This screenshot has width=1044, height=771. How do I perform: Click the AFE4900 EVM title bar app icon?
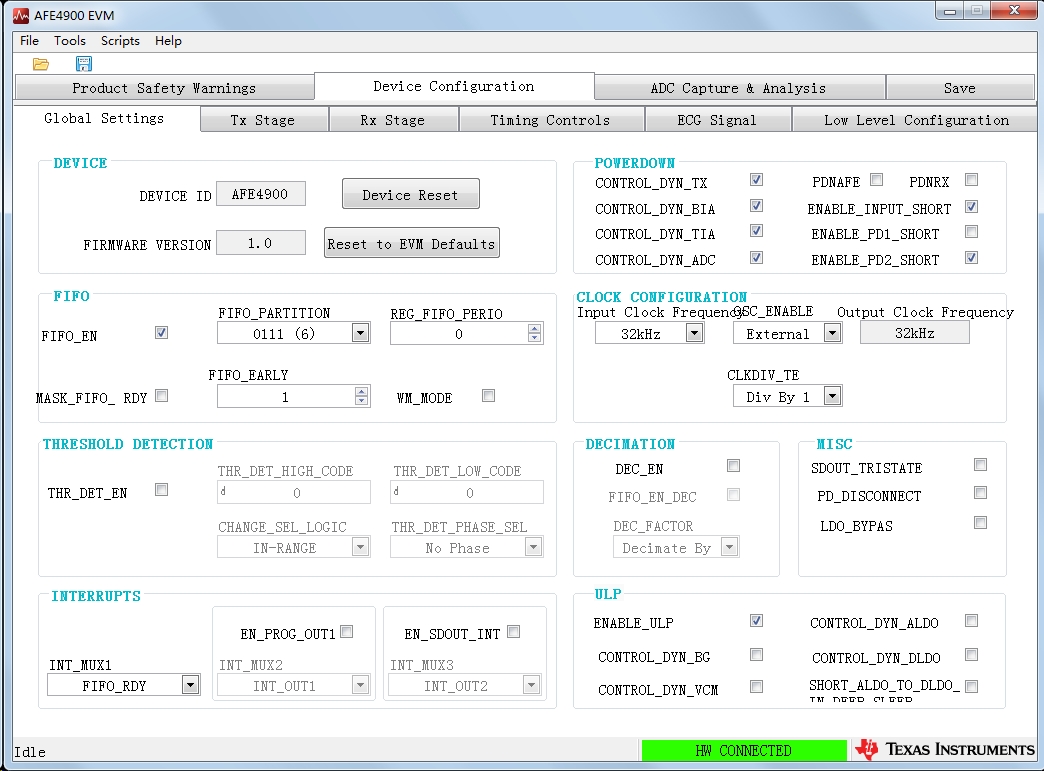(21, 15)
